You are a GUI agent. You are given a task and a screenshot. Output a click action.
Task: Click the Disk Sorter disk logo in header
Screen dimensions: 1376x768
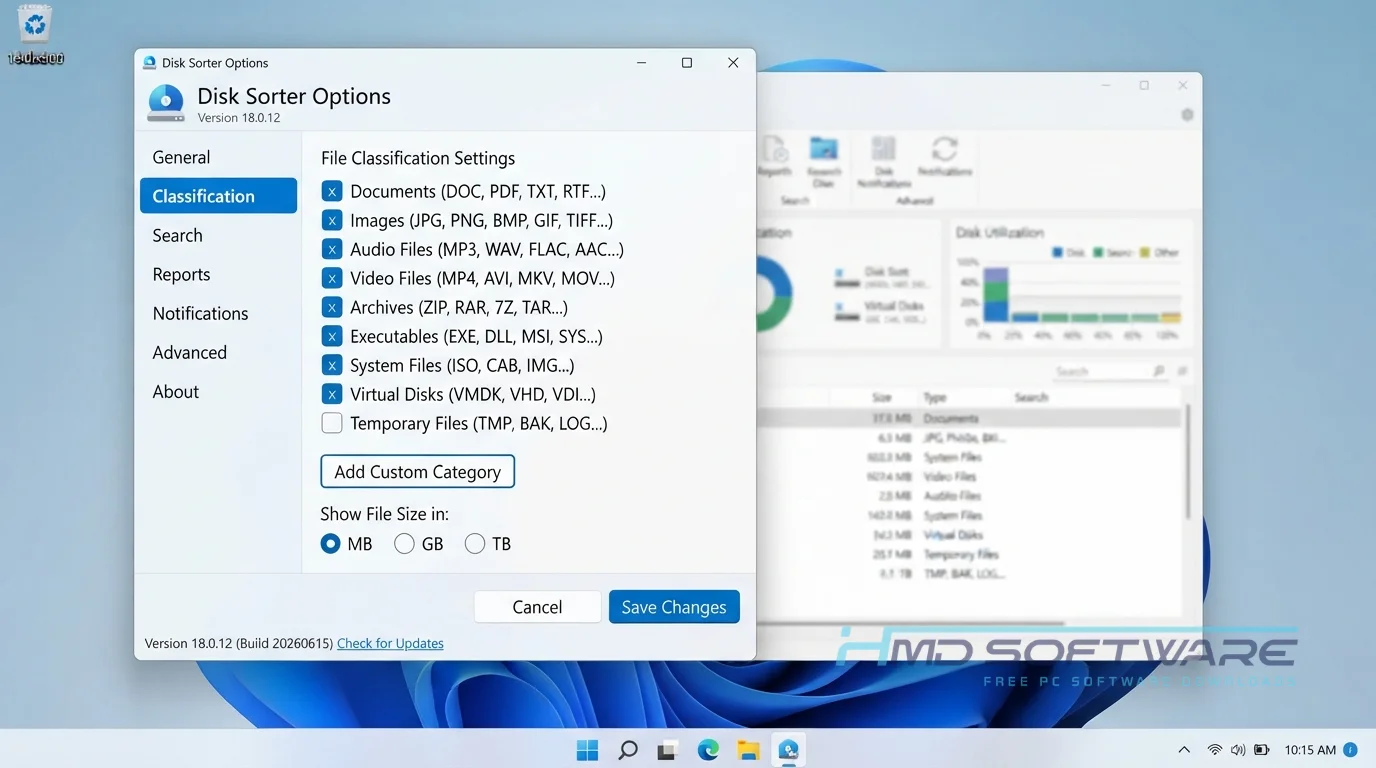[166, 104]
